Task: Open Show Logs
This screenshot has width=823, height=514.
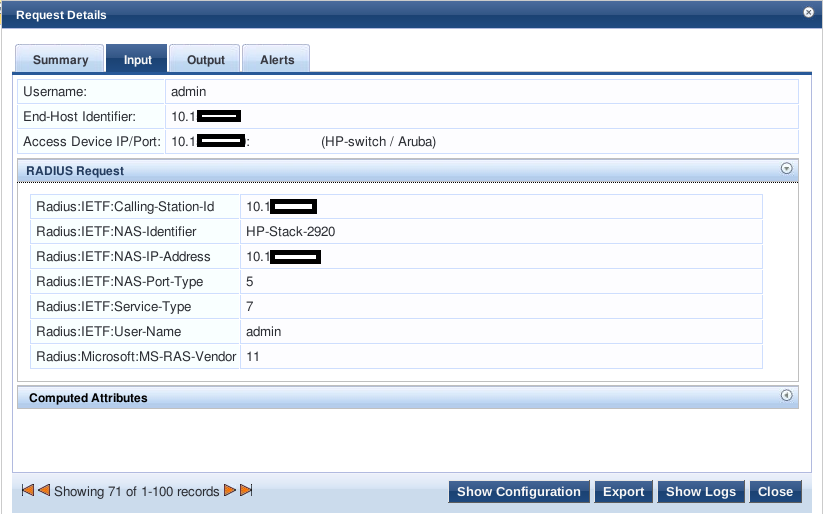Action: coord(701,491)
